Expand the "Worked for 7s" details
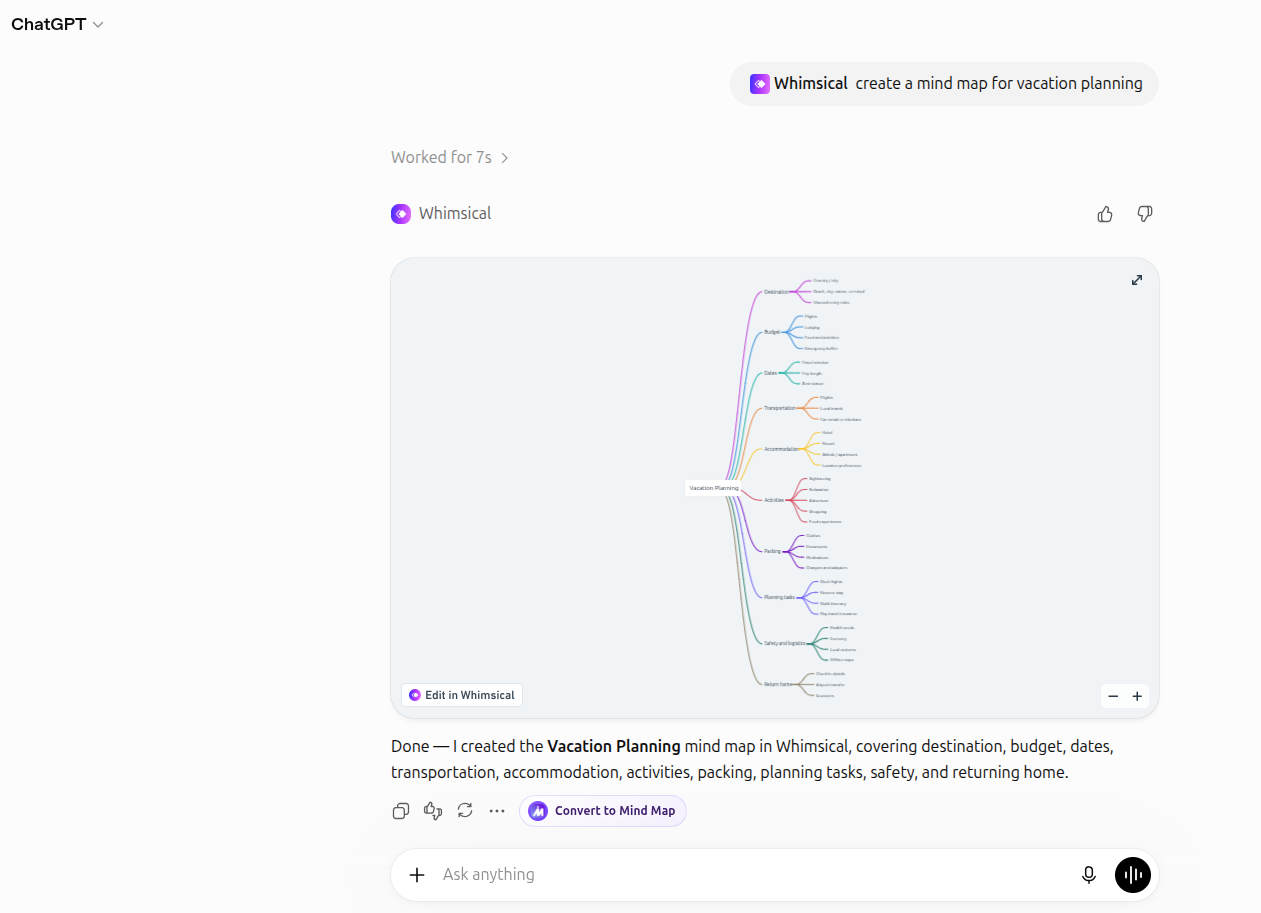Image resolution: width=1261 pixels, height=913 pixels. click(x=450, y=157)
